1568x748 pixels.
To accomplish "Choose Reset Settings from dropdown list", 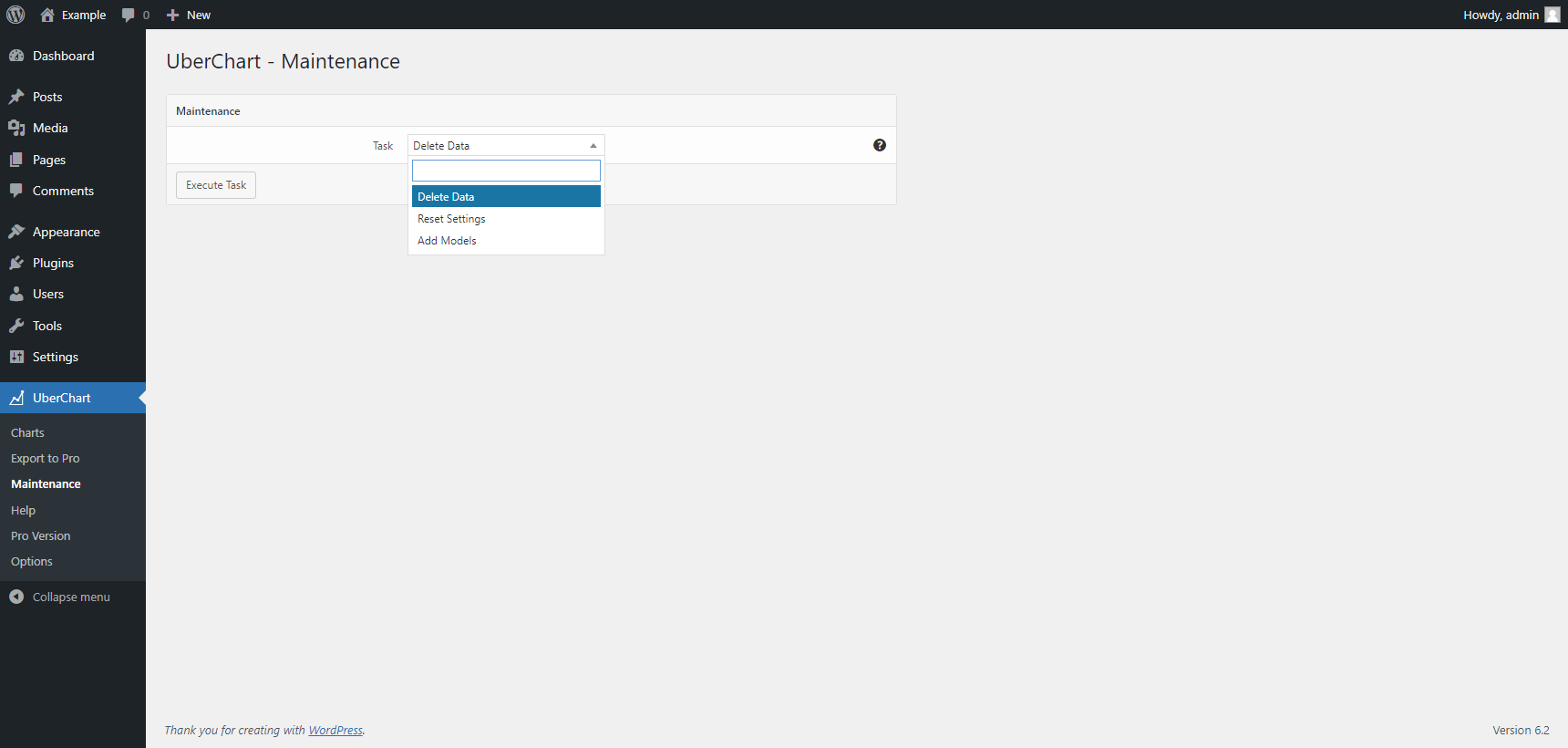I will [x=506, y=219].
